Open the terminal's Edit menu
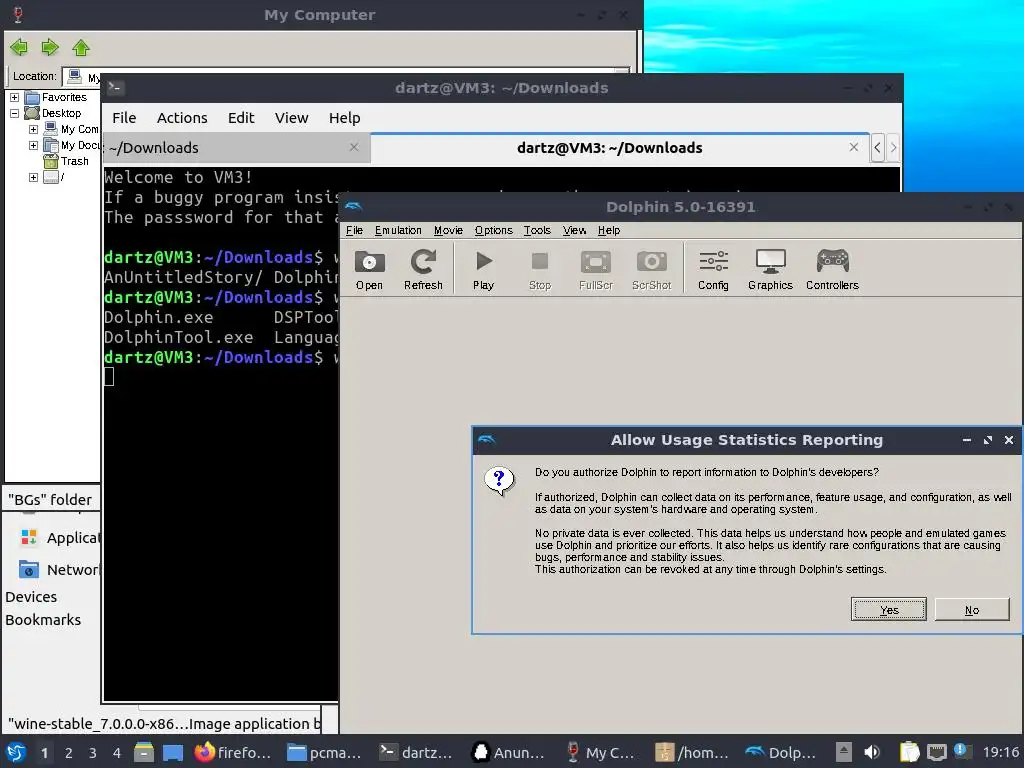The image size is (1024, 768). [x=240, y=118]
